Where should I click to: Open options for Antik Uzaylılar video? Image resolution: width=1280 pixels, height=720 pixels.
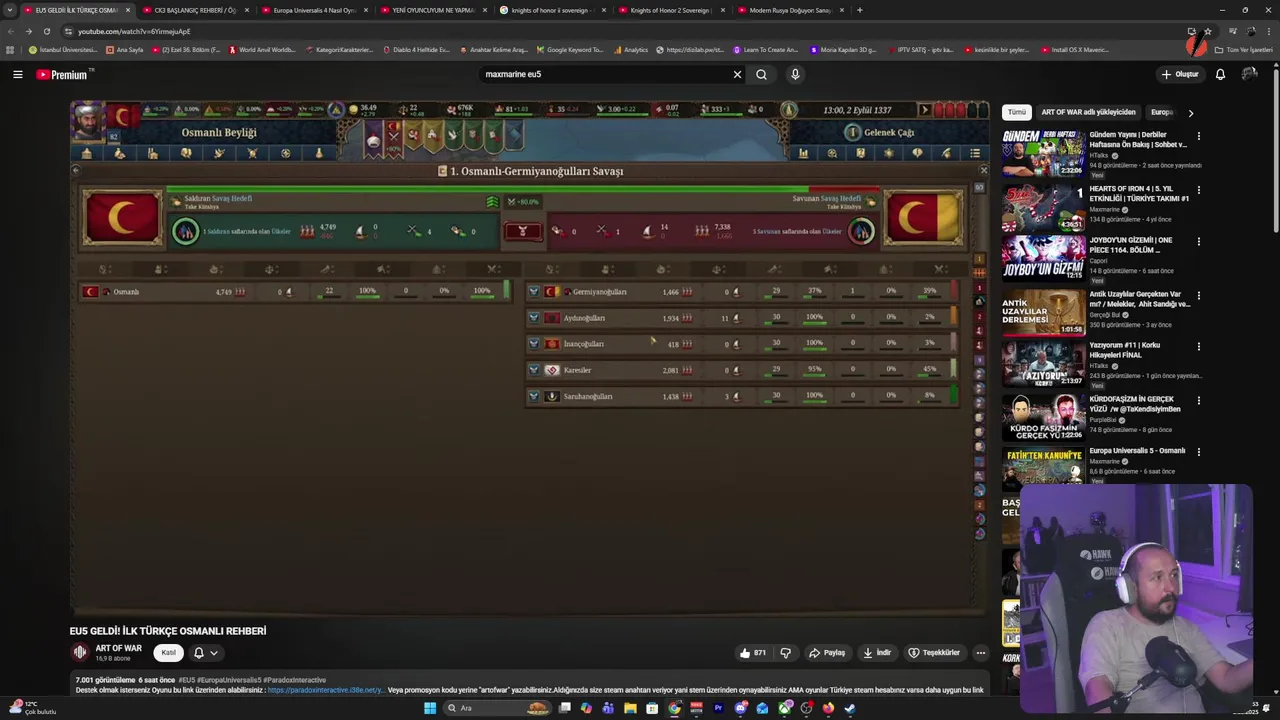[x=1199, y=295]
